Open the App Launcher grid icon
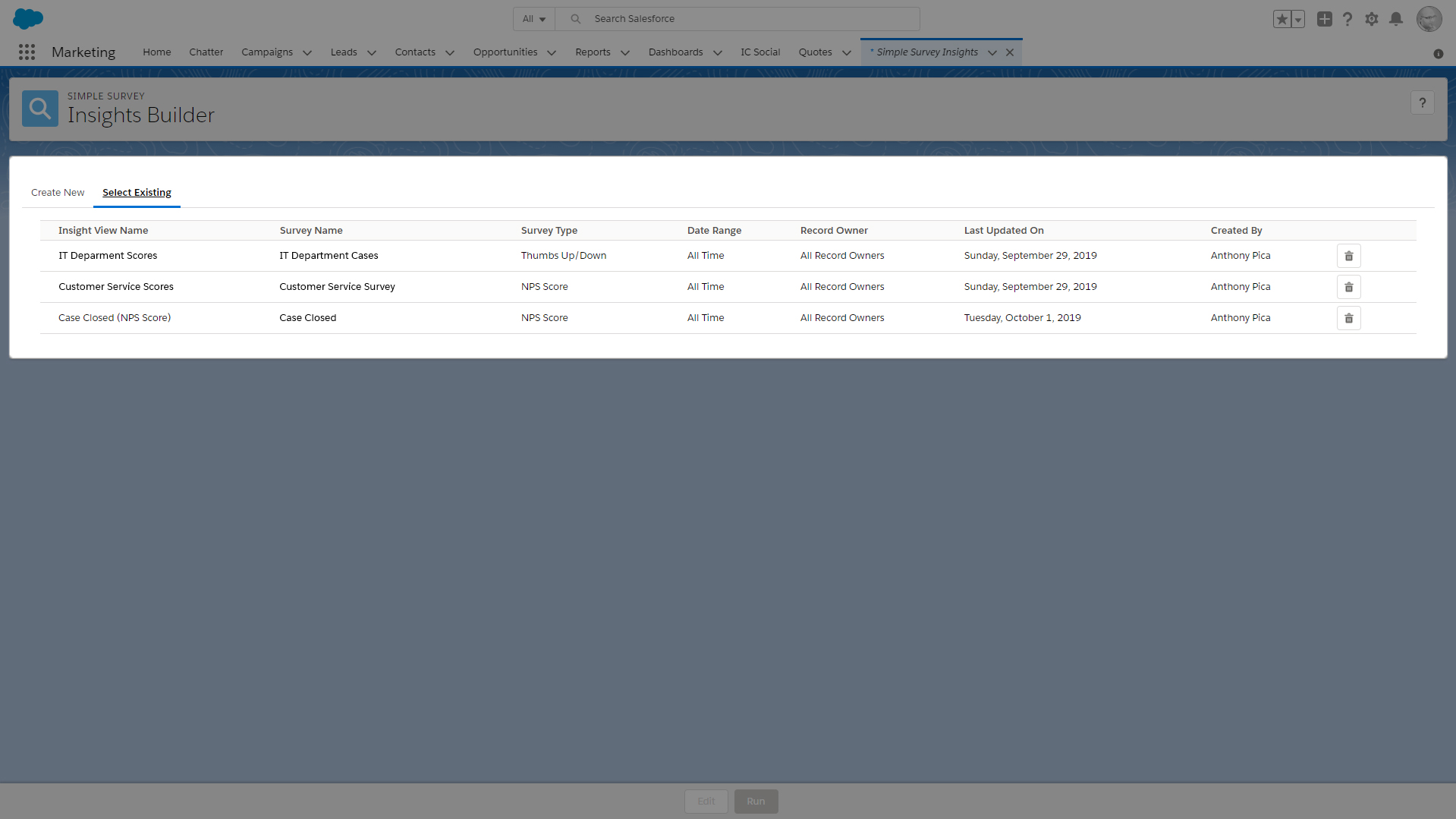The image size is (1456, 819). tap(27, 52)
